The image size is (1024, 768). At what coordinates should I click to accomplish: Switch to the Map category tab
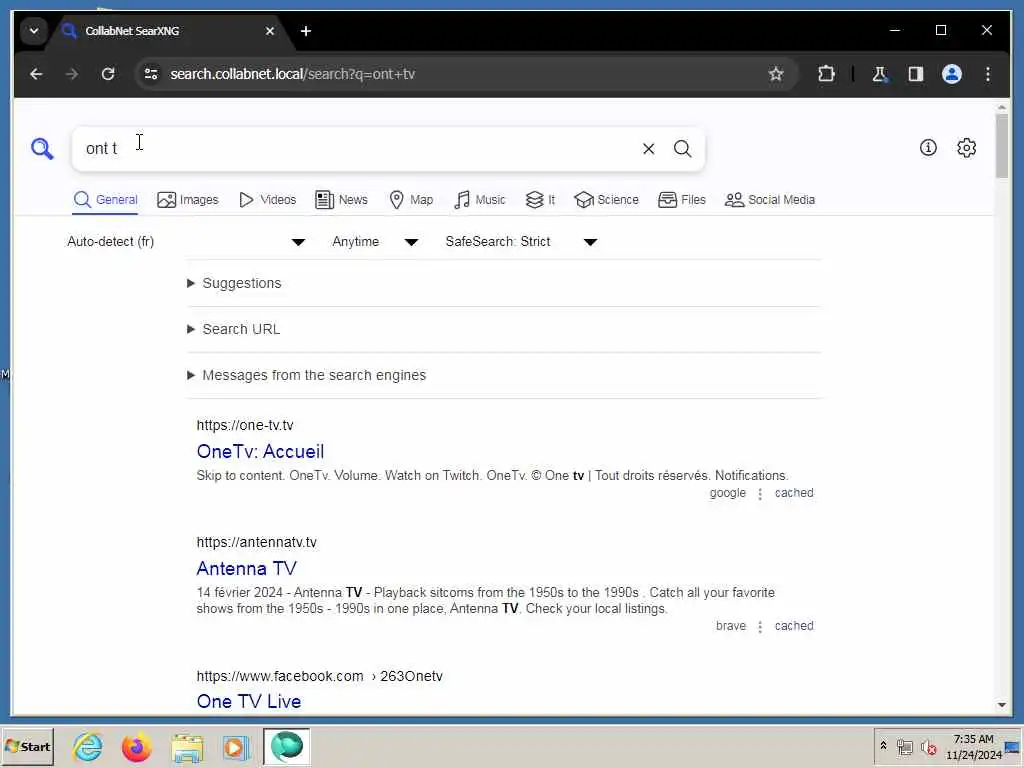(411, 200)
